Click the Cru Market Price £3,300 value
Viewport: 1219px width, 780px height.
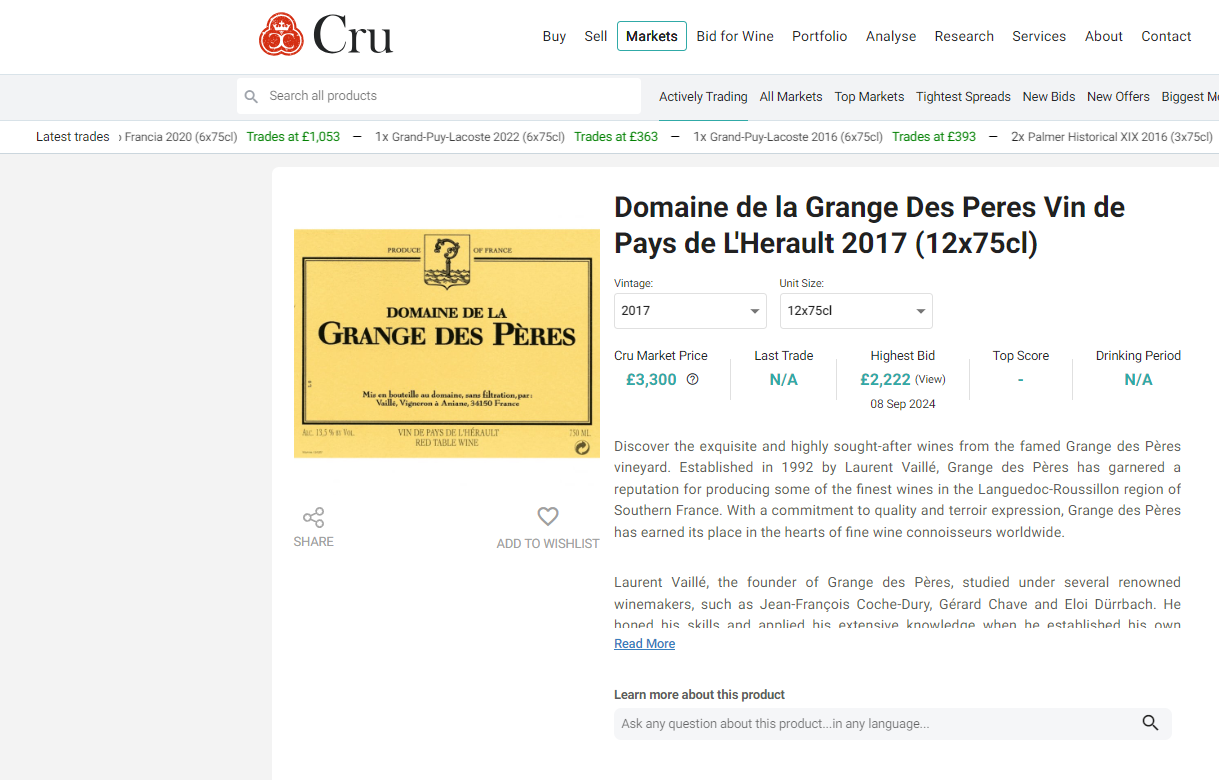click(651, 380)
